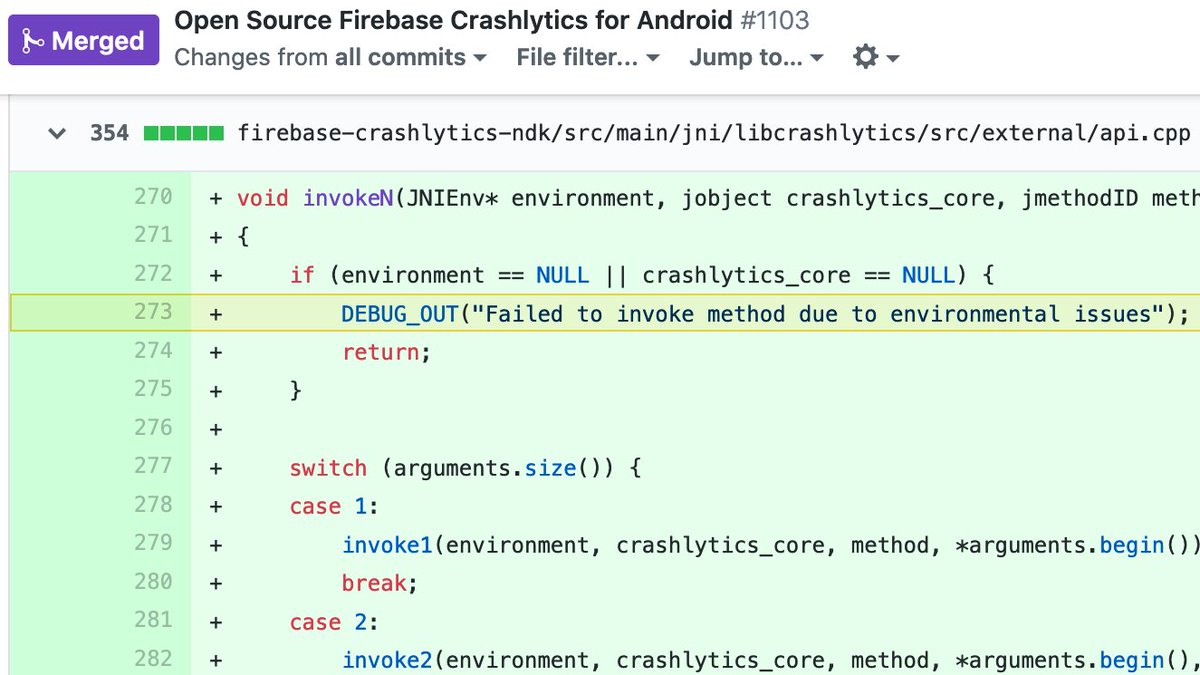The width and height of the screenshot is (1200, 675).
Task: Select line number 280
Action: (x=153, y=582)
